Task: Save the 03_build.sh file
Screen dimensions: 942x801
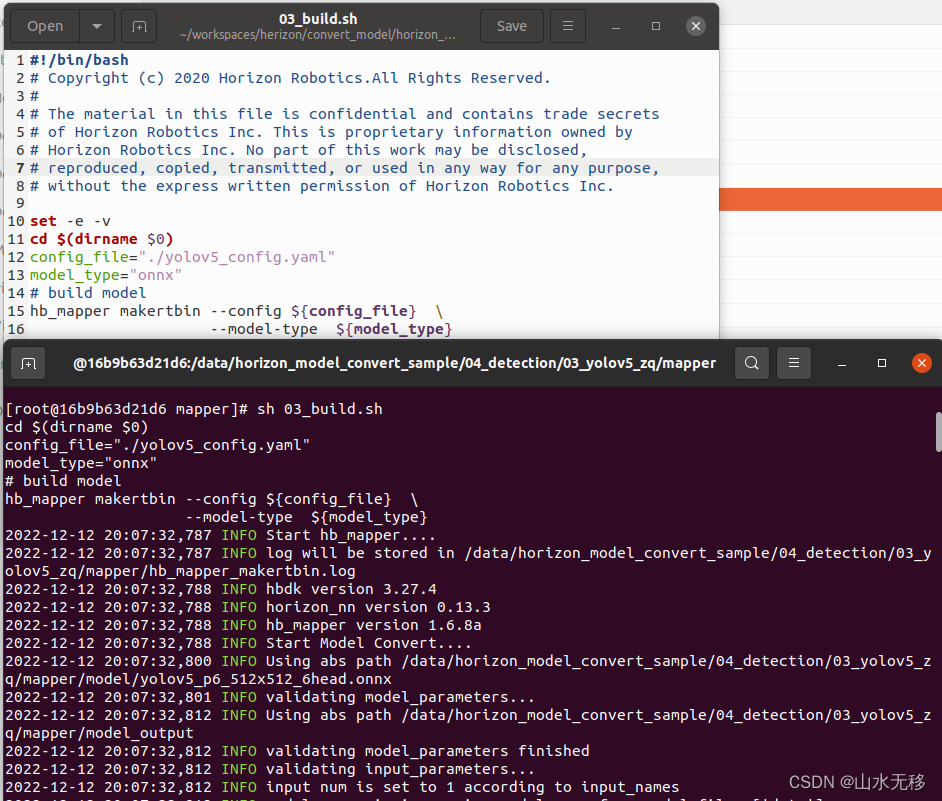Action: tap(511, 26)
